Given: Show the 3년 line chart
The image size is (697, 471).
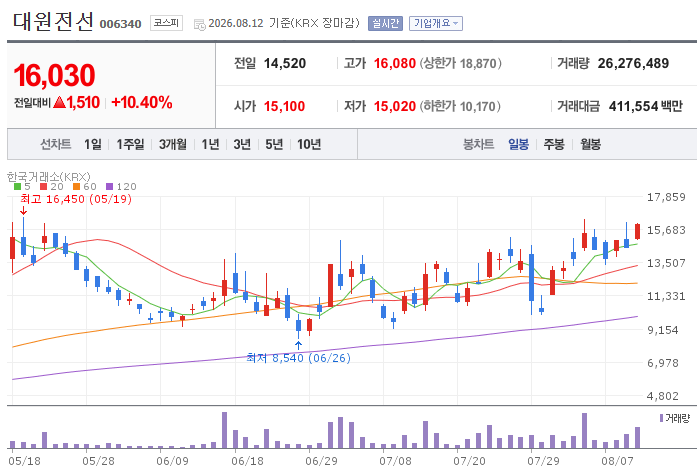Looking at the screenshot, I should (242, 144).
